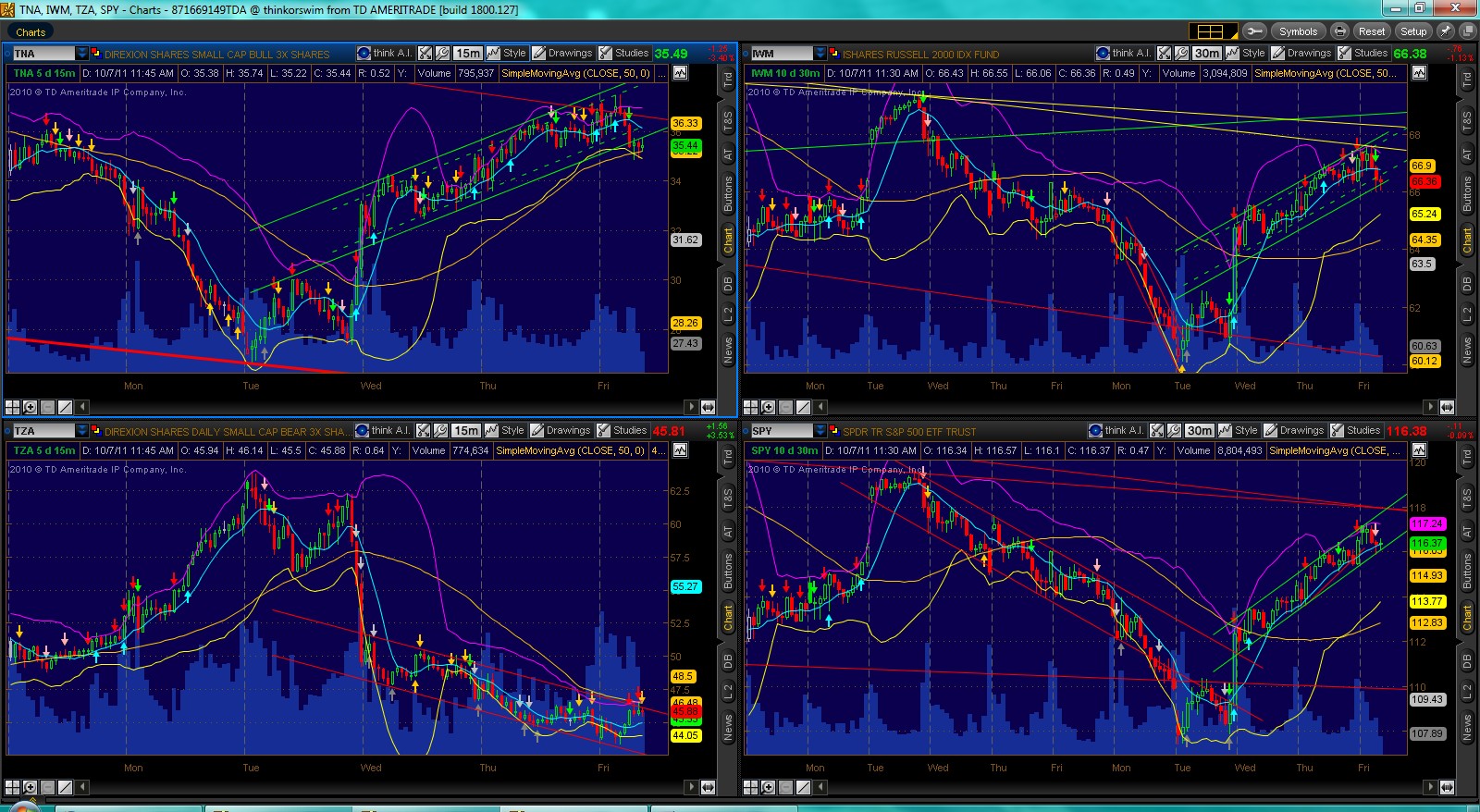Click the printer icon in top toolbar

coord(1338,31)
